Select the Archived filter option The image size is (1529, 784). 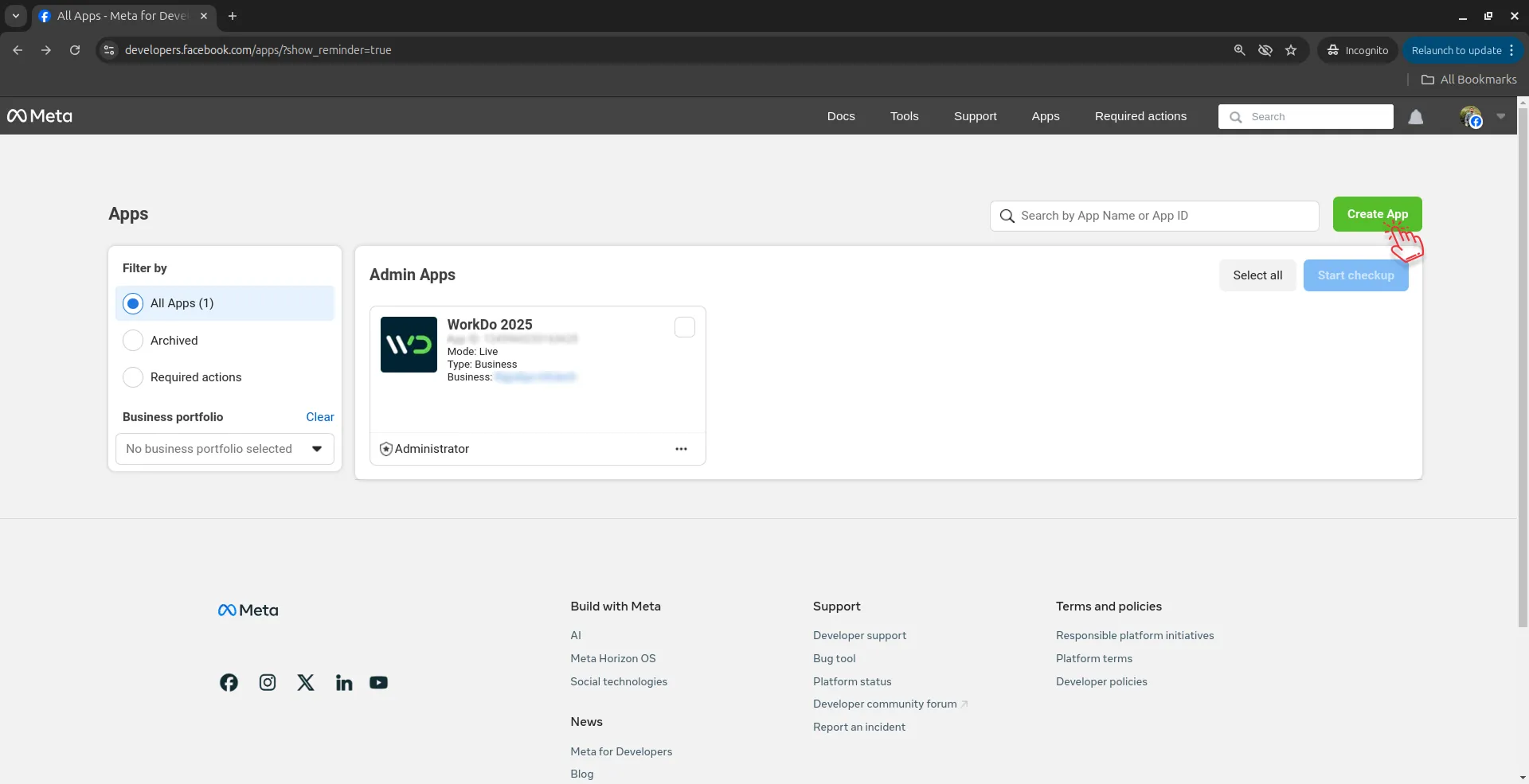(x=133, y=340)
